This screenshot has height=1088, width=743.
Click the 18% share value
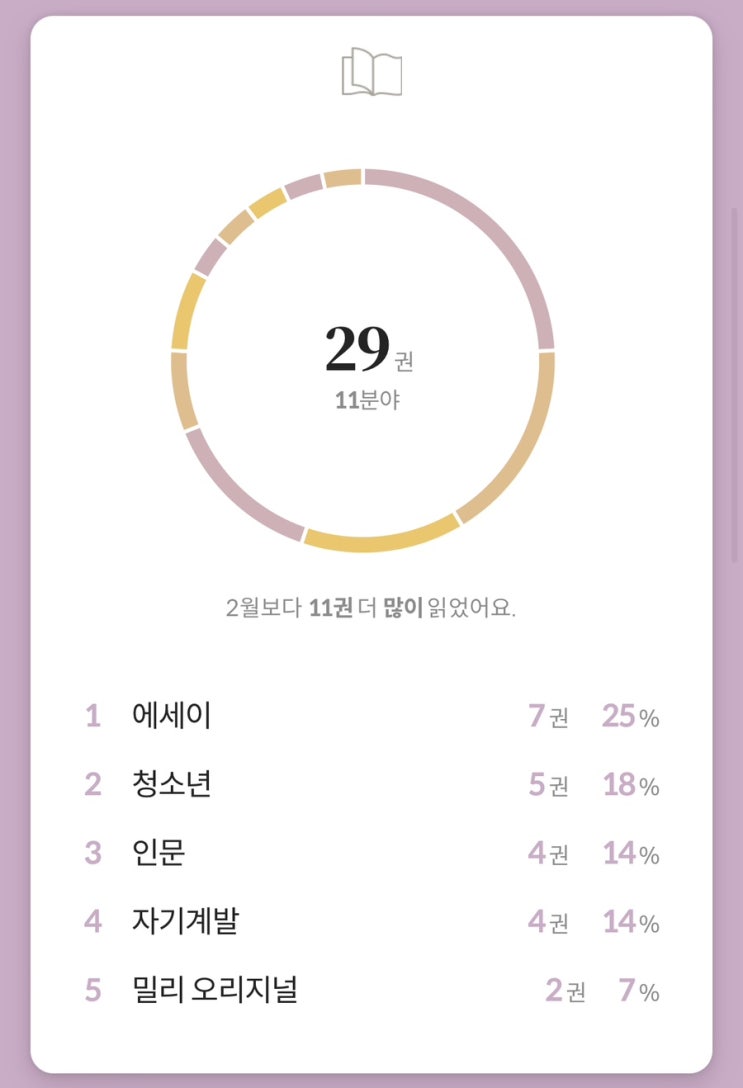pyautogui.click(x=630, y=785)
